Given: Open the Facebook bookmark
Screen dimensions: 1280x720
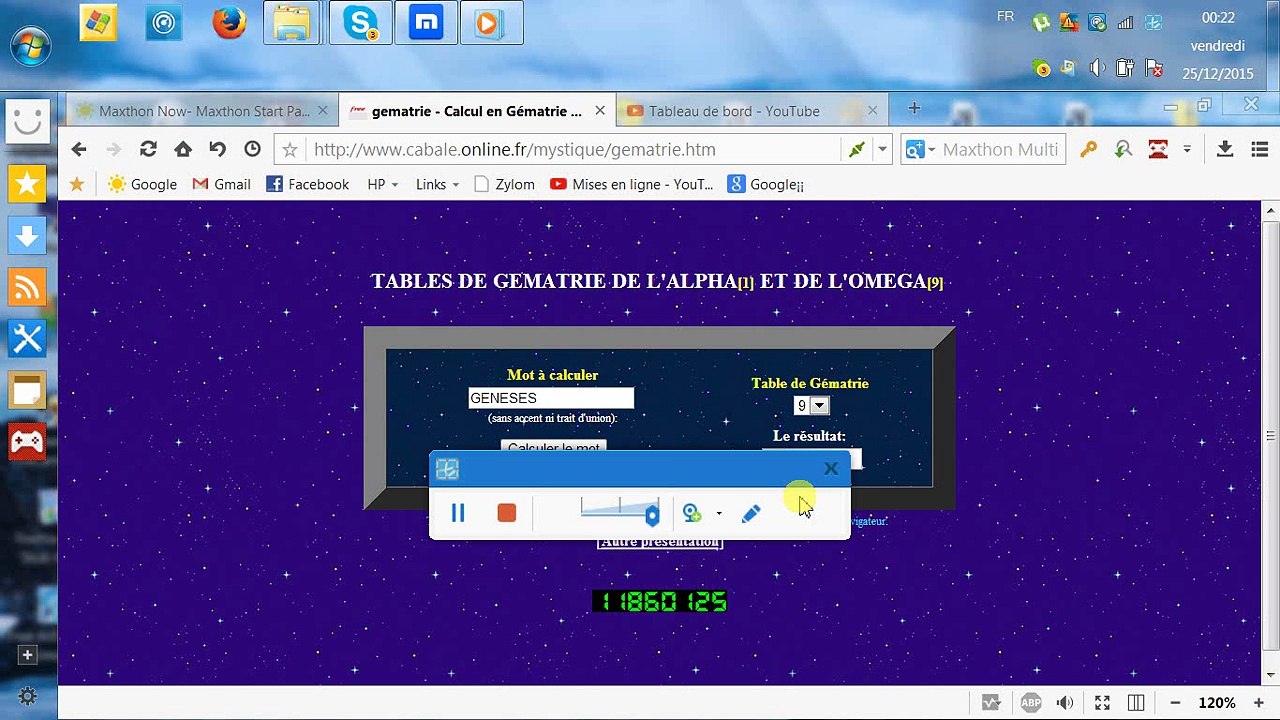Looking at the screenshot, I should pyautogui.click(x=307, y=184).
